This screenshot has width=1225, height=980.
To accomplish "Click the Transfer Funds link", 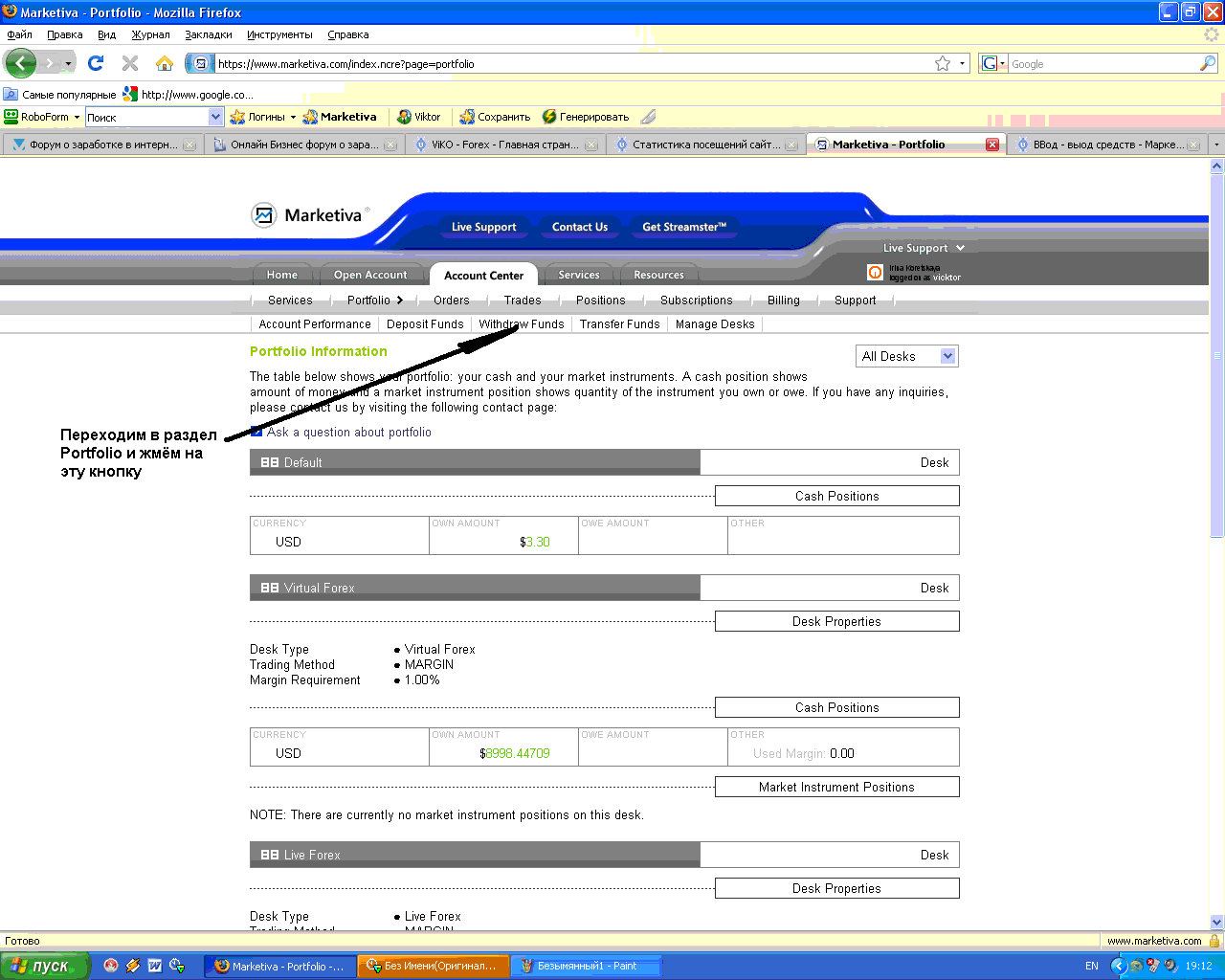I will coord(619,324).
